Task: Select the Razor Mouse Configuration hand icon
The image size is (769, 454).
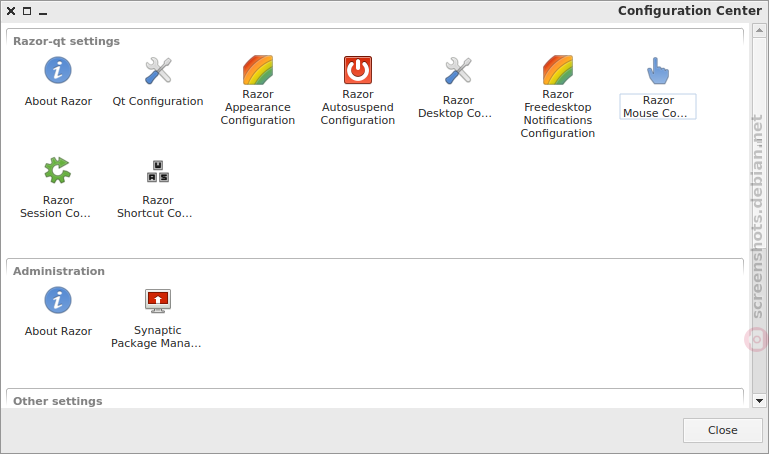Action: (x=658, y=70)
